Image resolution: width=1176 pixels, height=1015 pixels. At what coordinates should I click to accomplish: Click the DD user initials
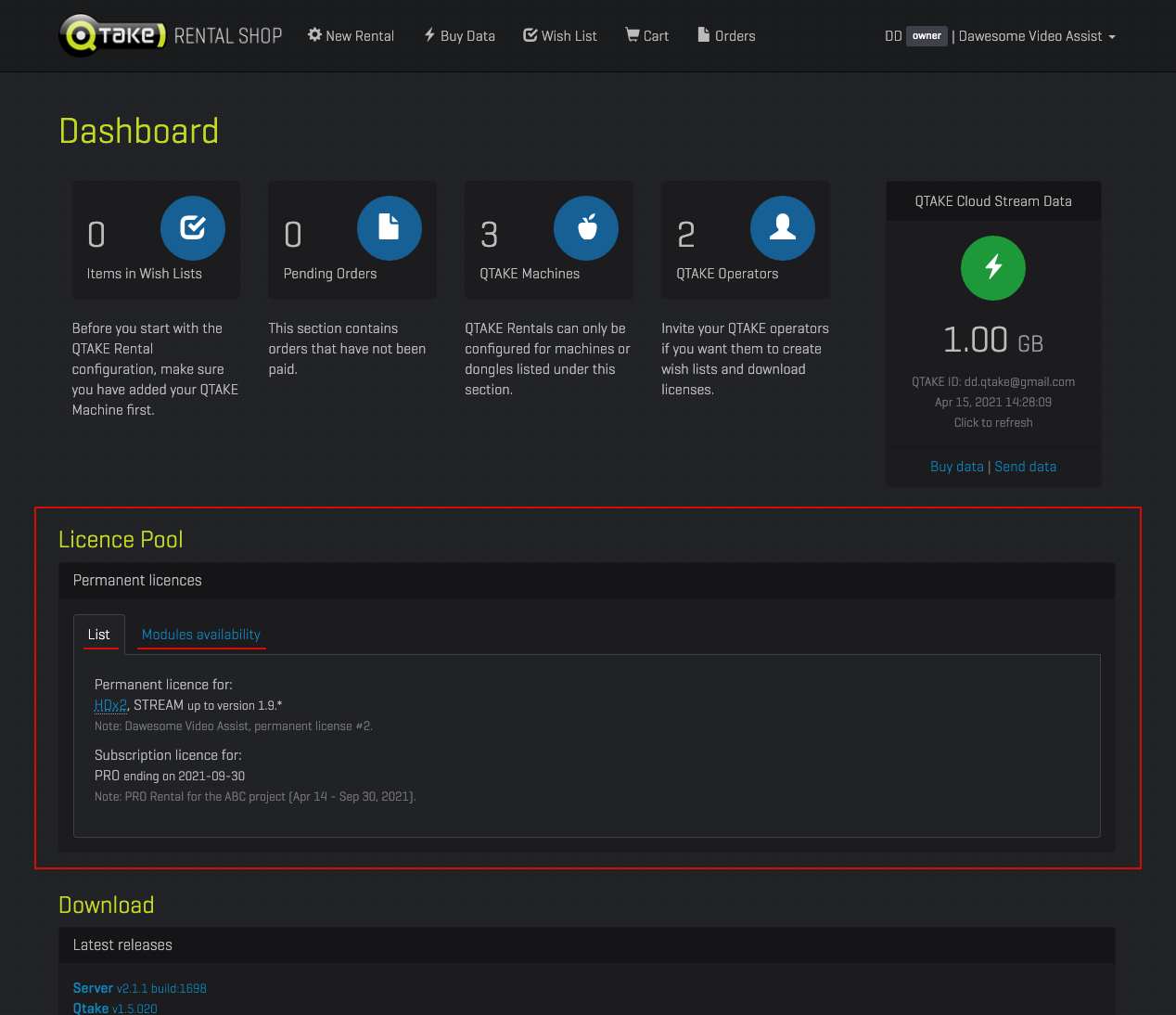[893, 36]
